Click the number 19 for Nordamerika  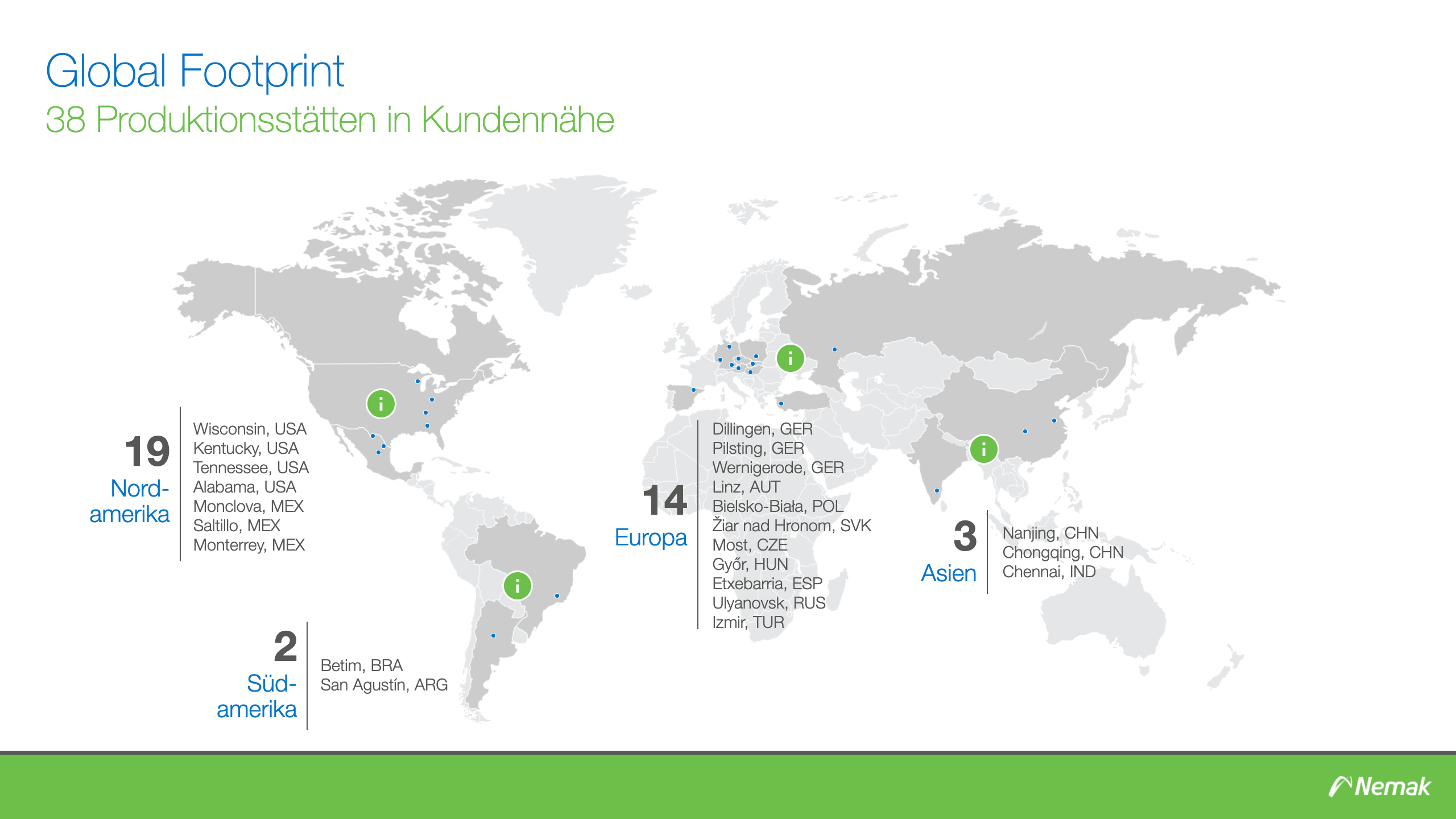pos(147,451)
